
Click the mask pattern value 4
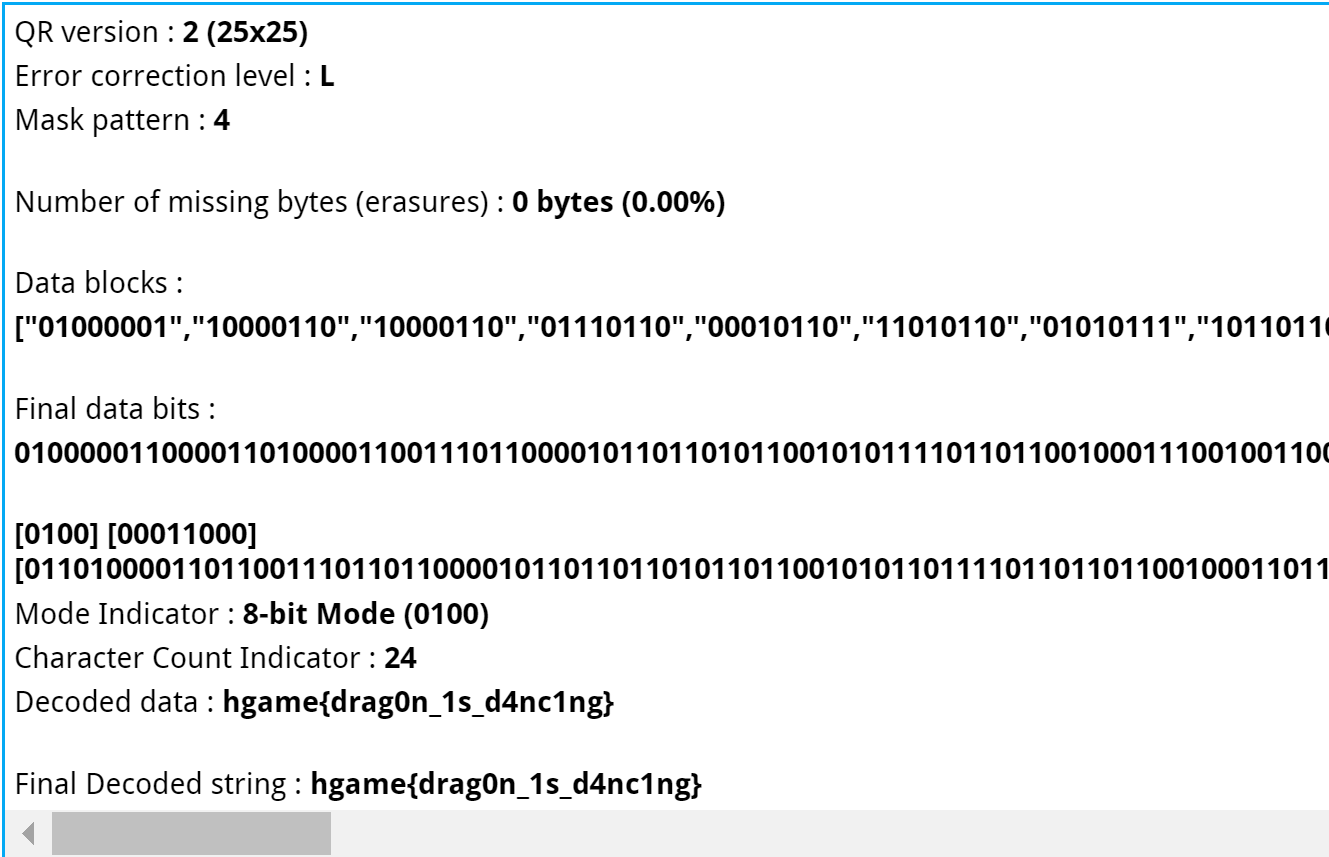[x=222, y=120]
